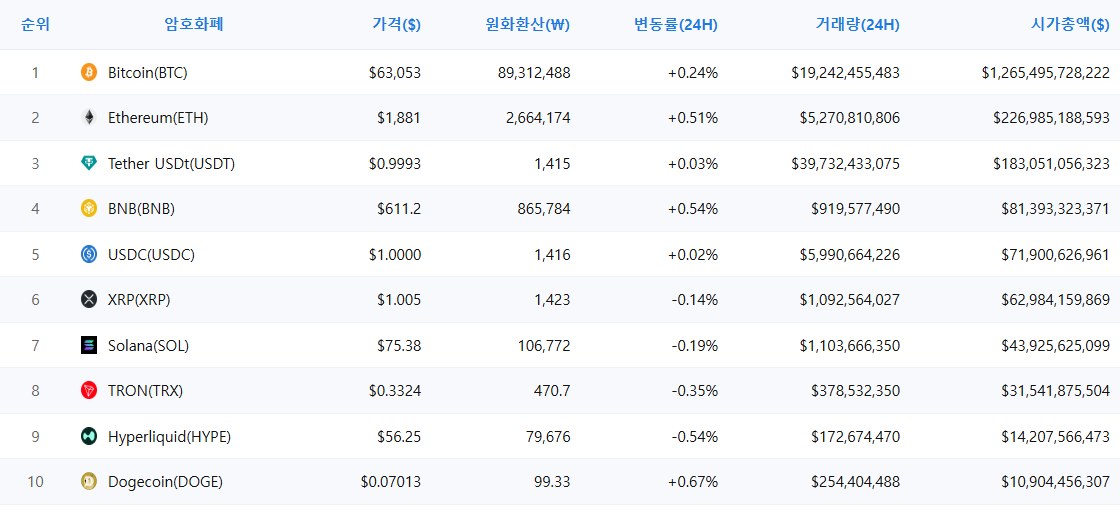Click the Bitcoin coin logo icon

89,72
